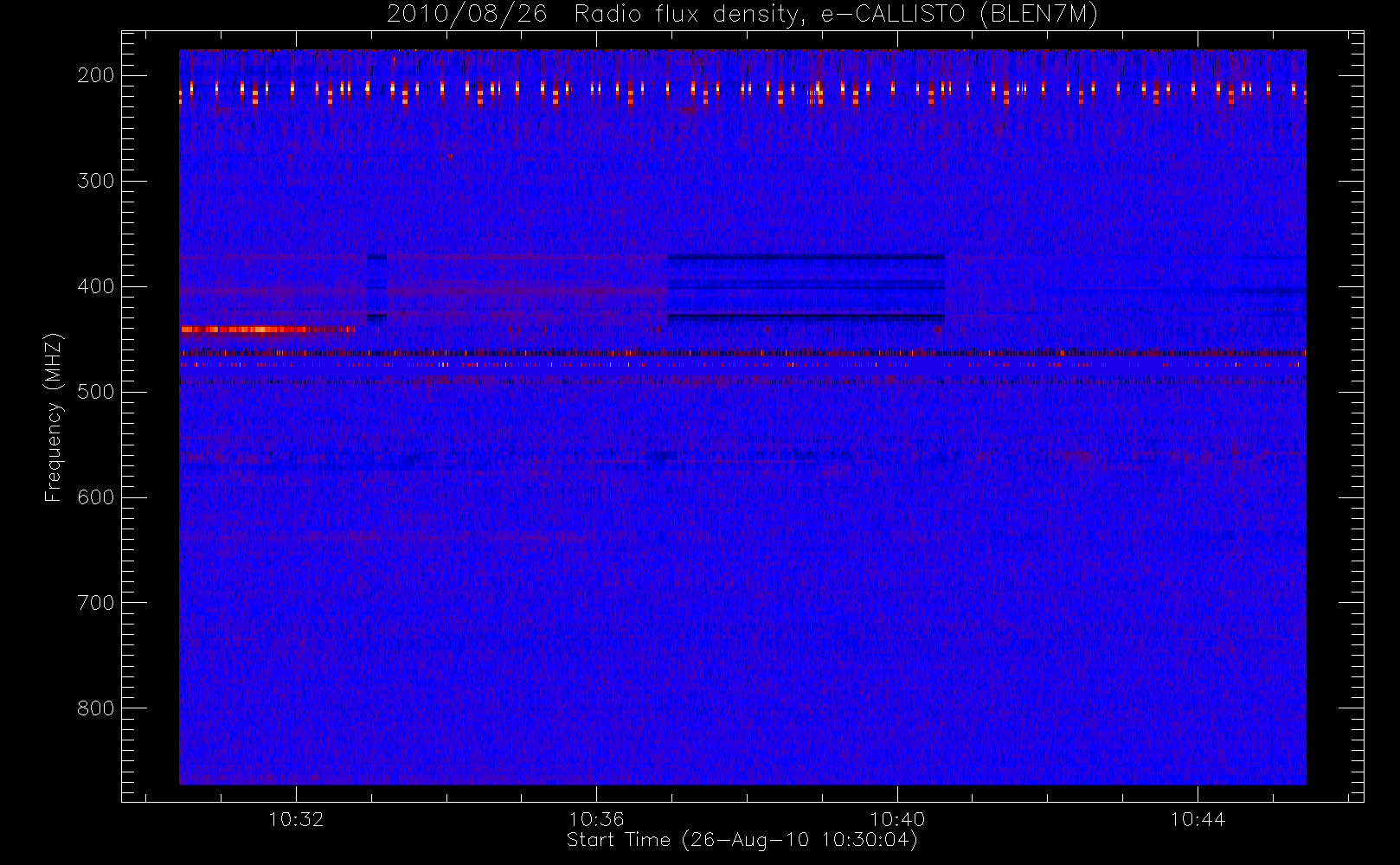
Task: Click the 10:32 time tick label
Action: [296, 819]
